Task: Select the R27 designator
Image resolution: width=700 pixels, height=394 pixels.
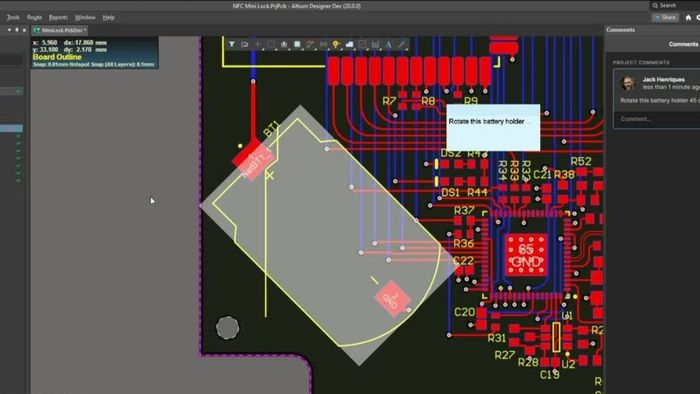Action: pyautogui.click(x=505, y=355)
